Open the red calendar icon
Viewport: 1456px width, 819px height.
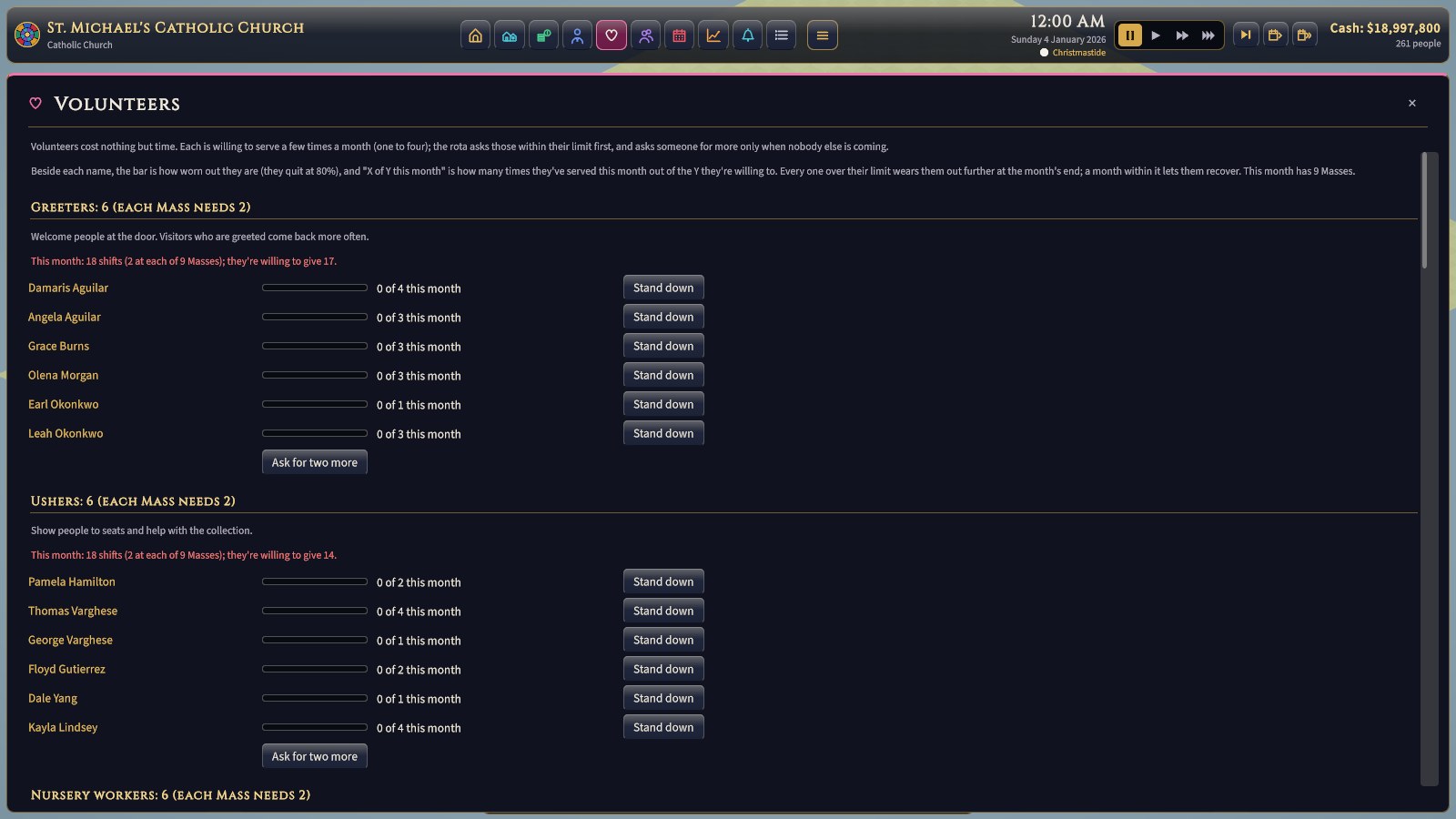click(679, 35)
